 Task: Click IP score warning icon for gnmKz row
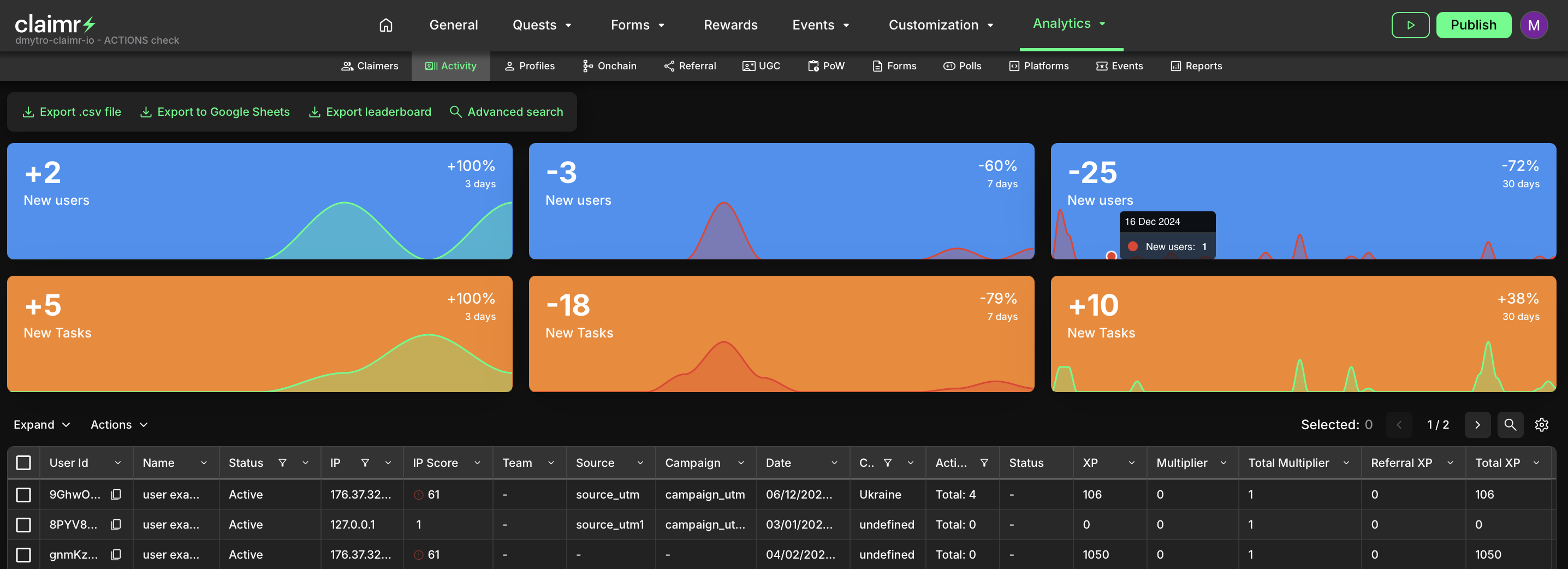(418, 554)
